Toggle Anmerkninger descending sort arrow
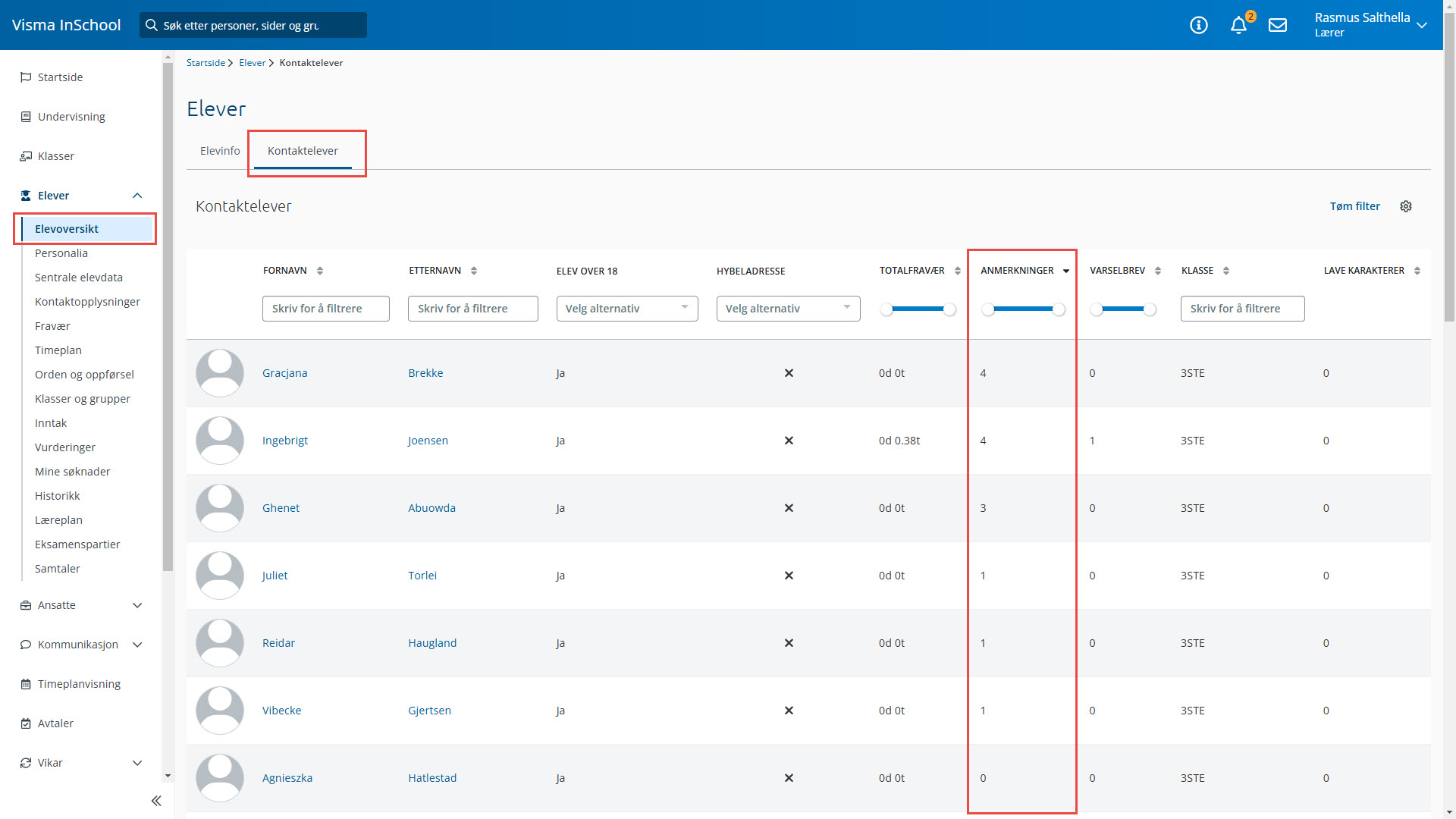Screen dimensions: 1456x819 click(1066, 271)
